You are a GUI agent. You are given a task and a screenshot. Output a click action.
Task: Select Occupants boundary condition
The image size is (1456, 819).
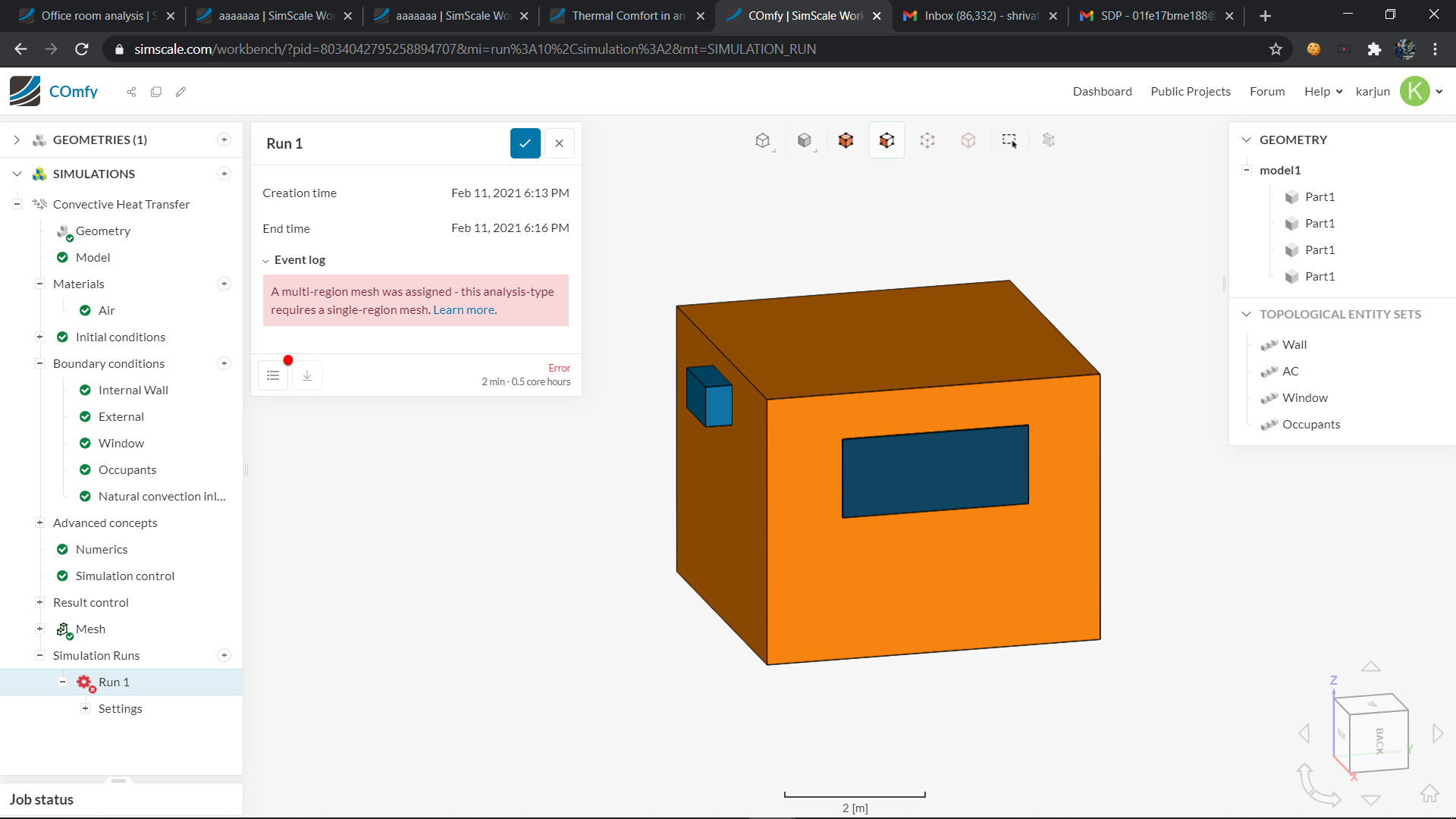[x=127, y=469]
